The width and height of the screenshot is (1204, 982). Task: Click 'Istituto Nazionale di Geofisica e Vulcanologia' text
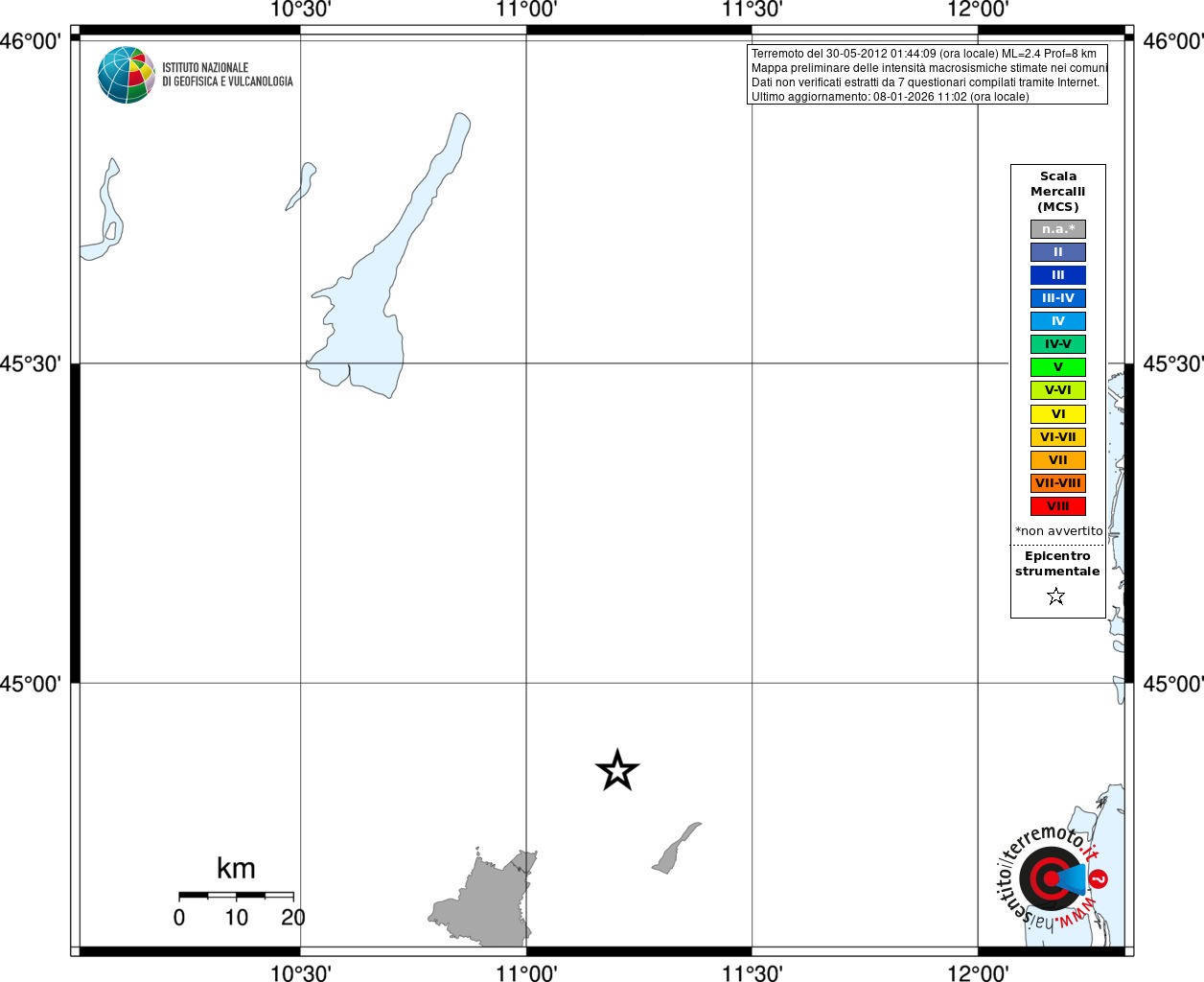point(227,75)
